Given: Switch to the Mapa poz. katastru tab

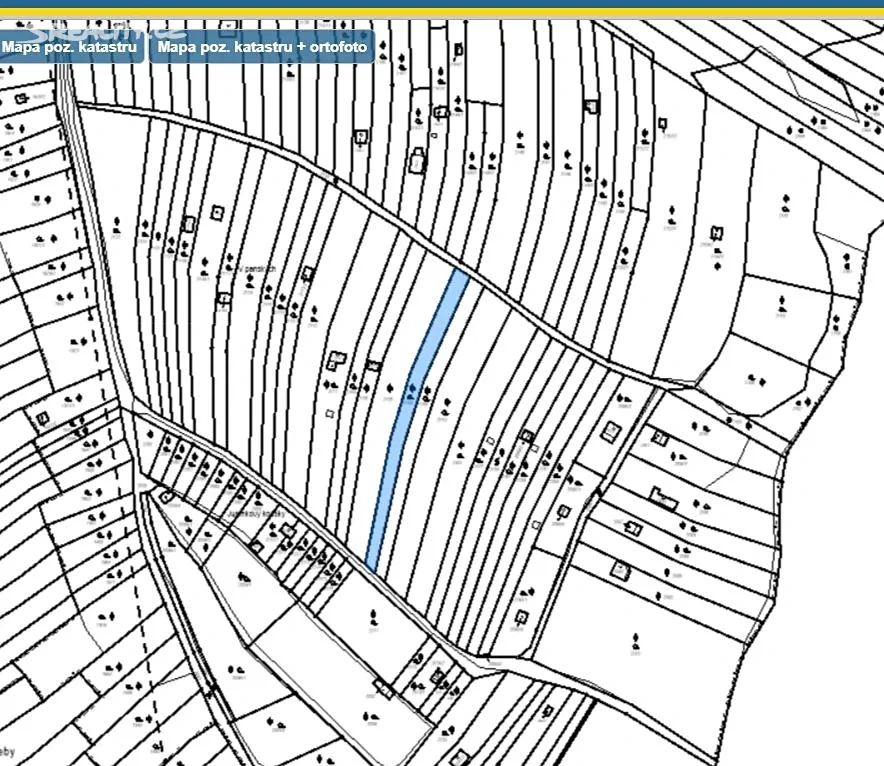Looking at the screenshot, I should click(x=69, y=47).
